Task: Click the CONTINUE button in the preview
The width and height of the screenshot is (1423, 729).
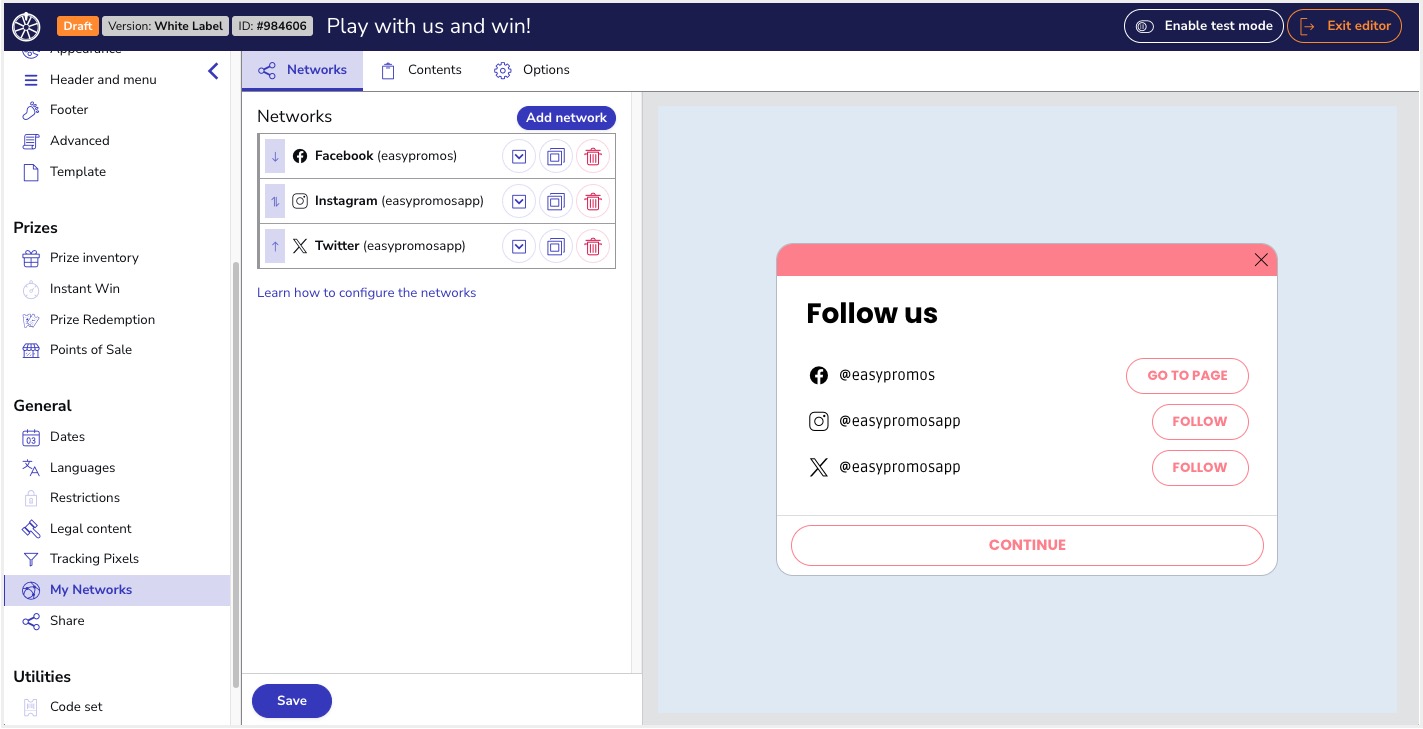Action: [x=1027, y=546]
